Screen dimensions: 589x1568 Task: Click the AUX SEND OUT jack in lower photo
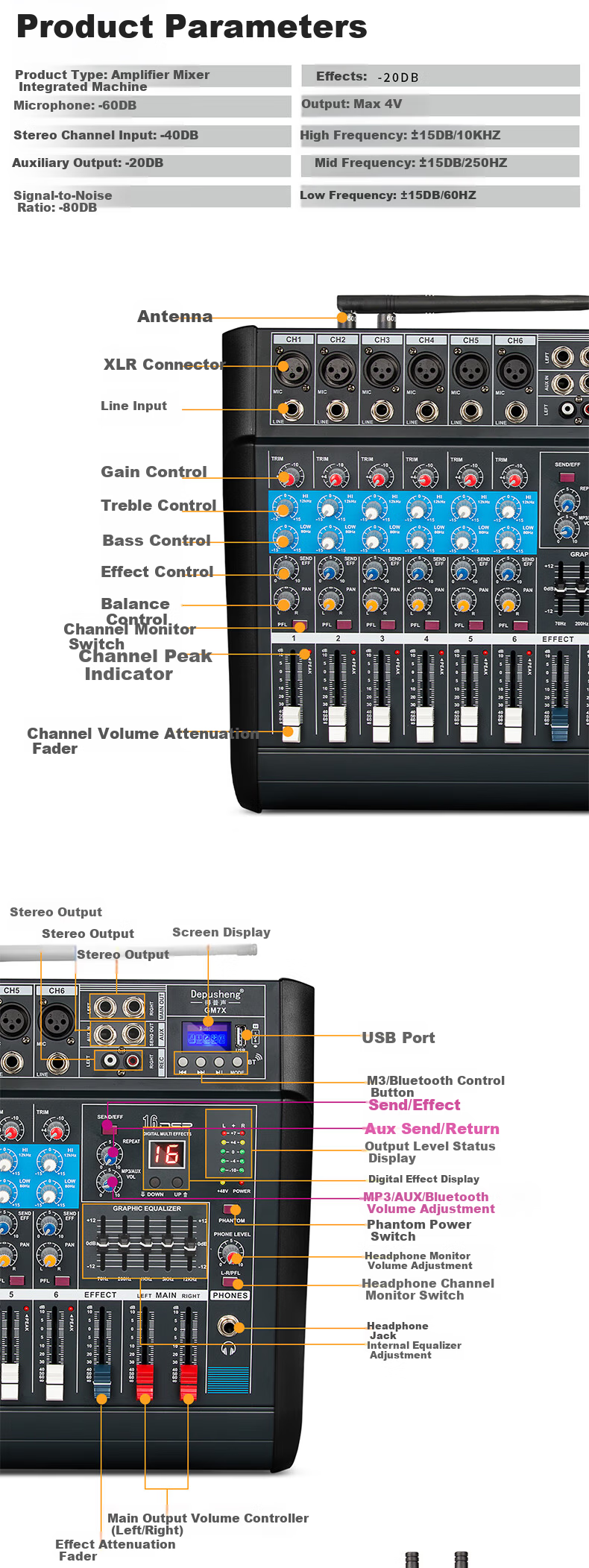point(133,1034)
